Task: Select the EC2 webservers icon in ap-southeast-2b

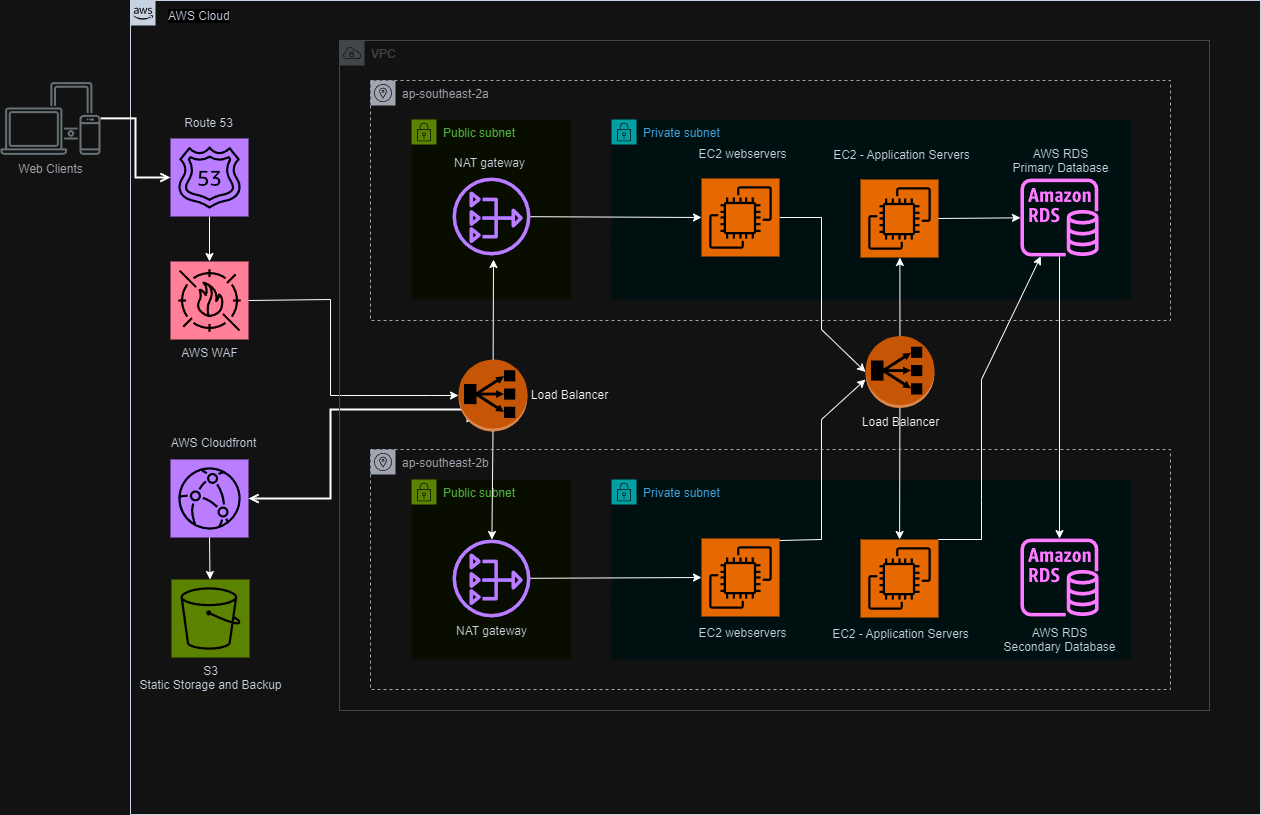Action: (741, 578)
